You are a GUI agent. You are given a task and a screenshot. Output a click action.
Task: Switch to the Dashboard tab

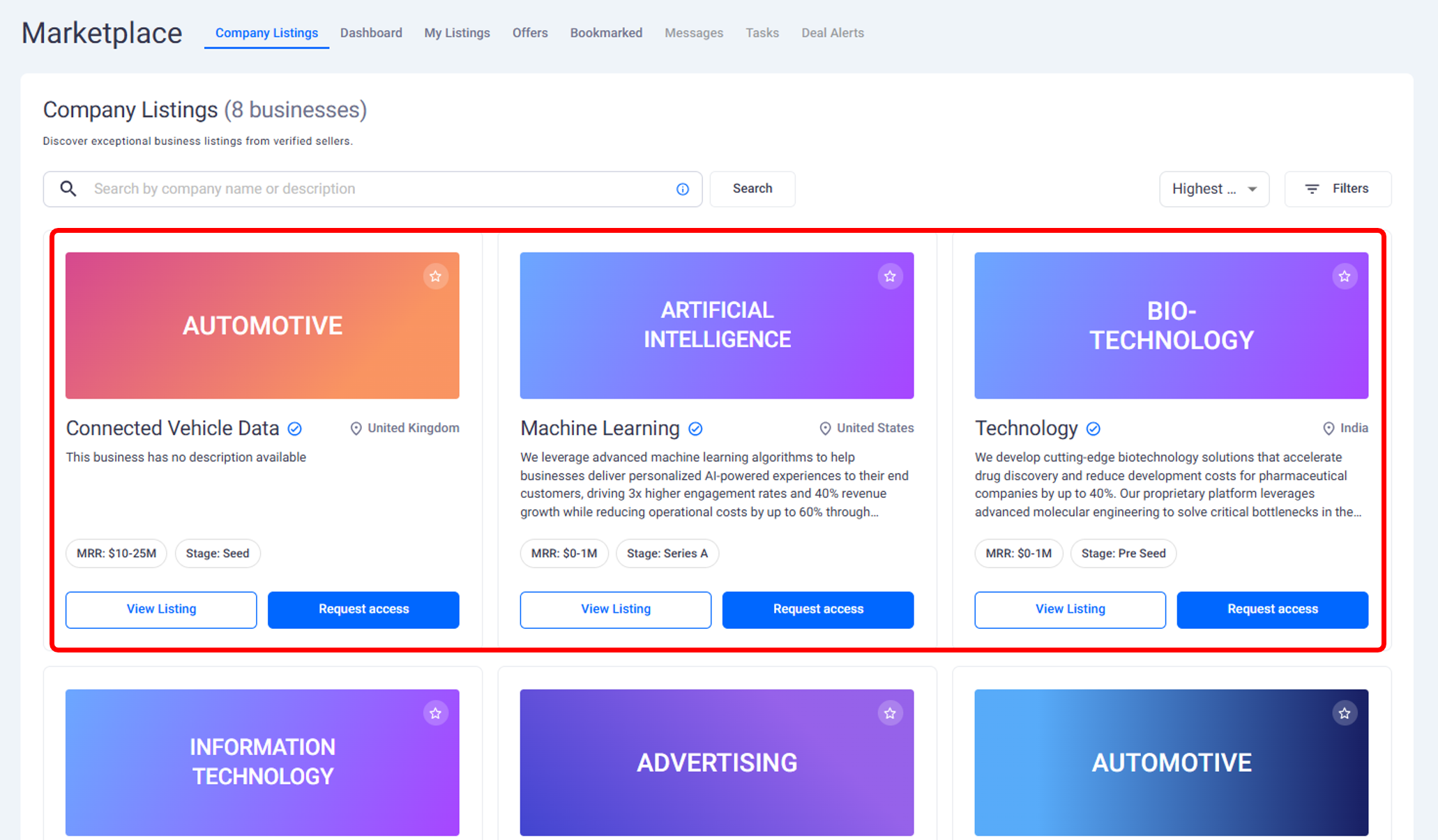click(371, 33)
